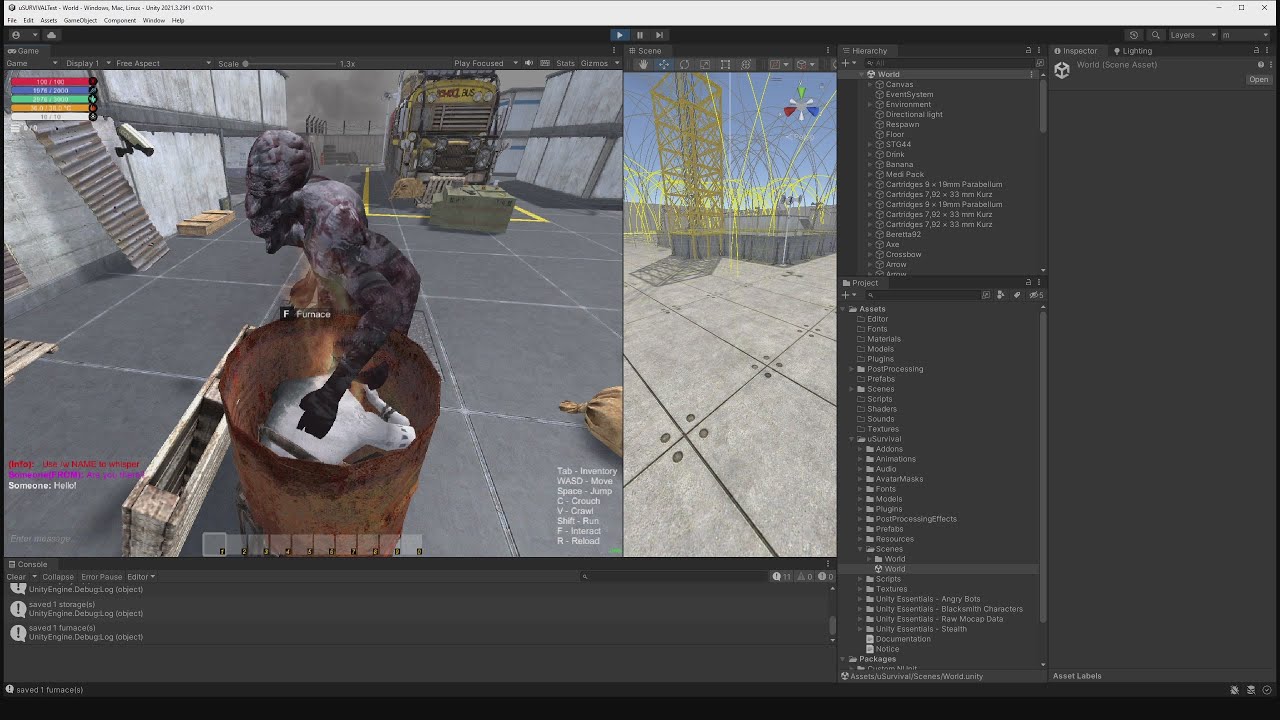Select the Prefabs folder under Assets

(x=881, y=379)
